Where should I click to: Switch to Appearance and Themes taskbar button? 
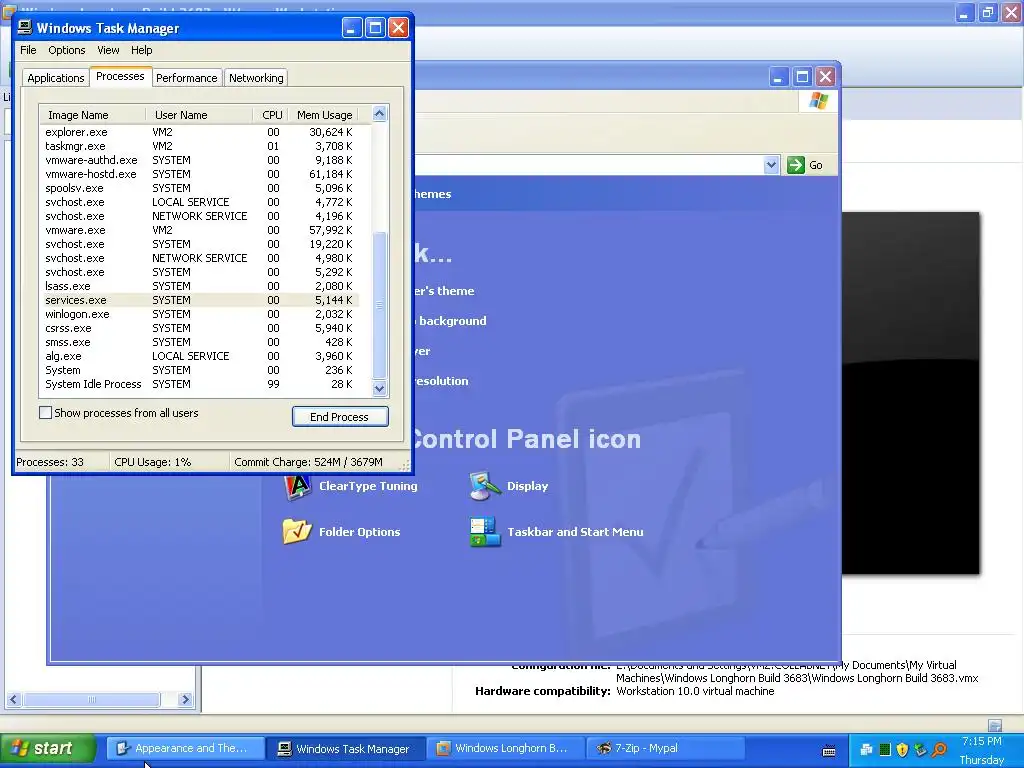click(x=185, y=748)
